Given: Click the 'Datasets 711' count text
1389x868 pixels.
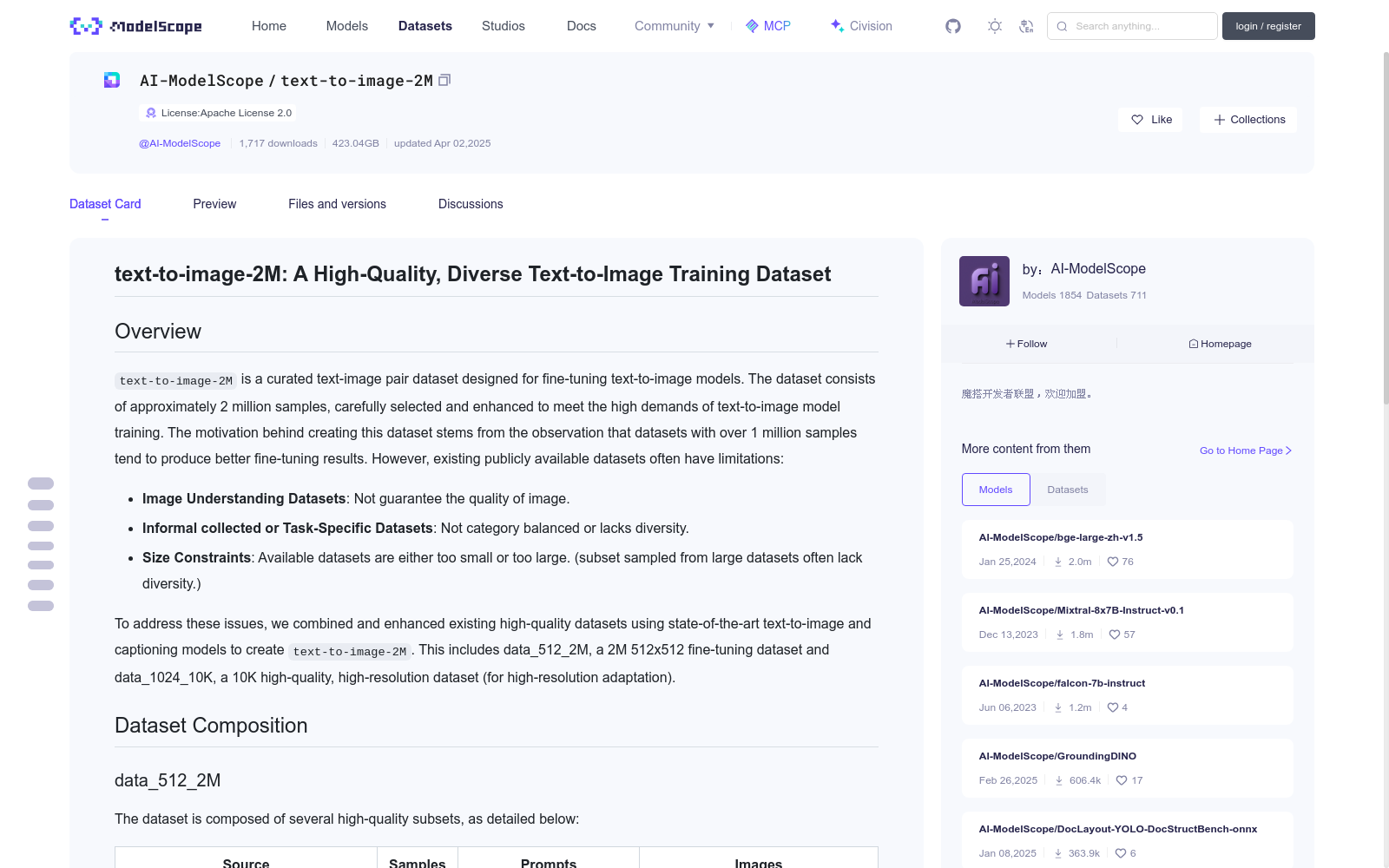Looking at the screenshot, I should click(x=1116, y=295).
